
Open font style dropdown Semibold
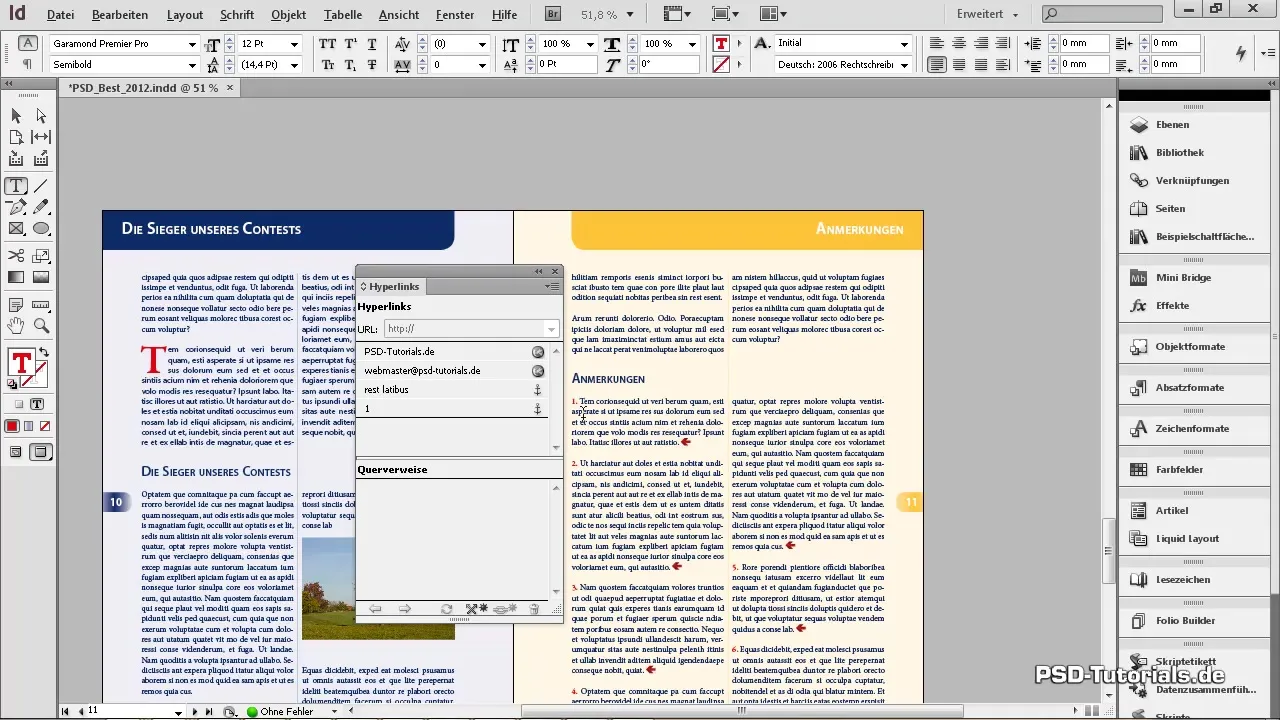coord(193,65)
